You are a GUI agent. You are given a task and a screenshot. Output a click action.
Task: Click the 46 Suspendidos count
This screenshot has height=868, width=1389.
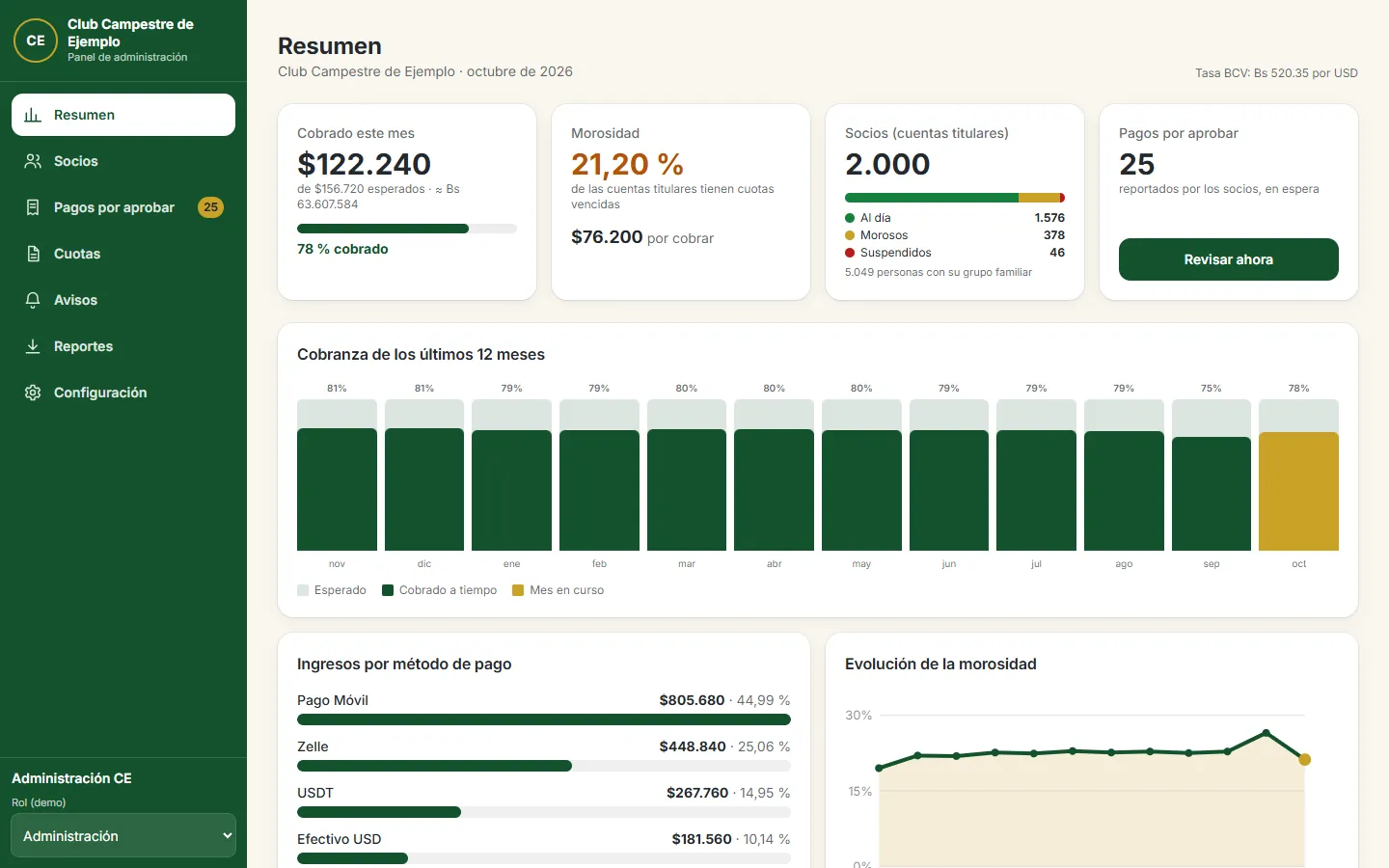1057,253
